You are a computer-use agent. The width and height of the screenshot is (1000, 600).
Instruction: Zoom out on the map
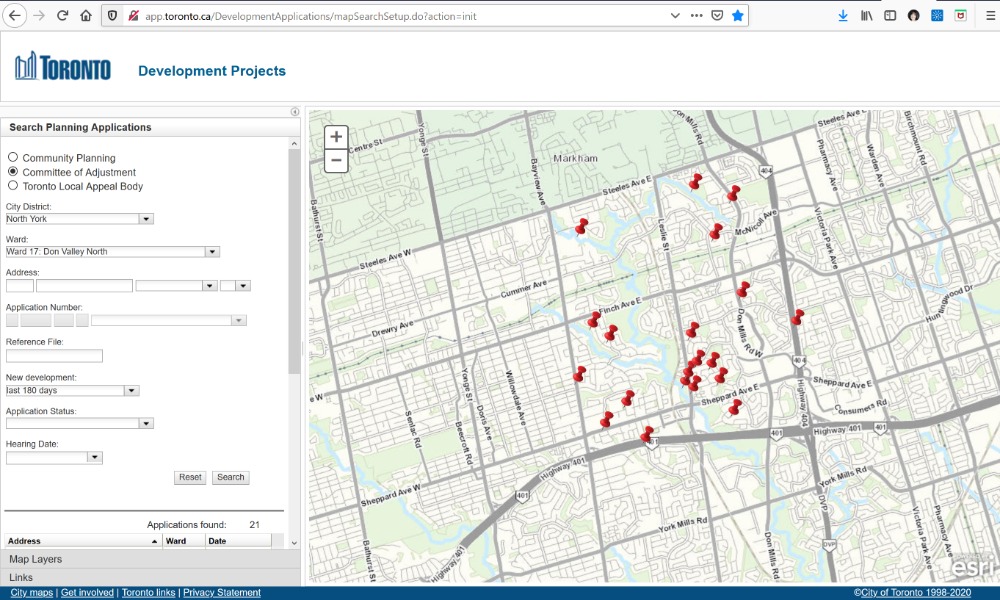[x=336, y=161]
